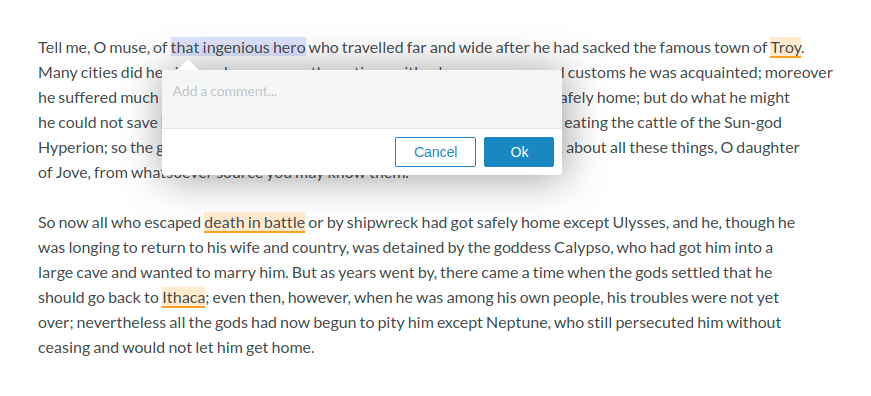Click the word 'Hyperion' in first paragraph
This screenshot has height=396, width=871.
point(63,148)
